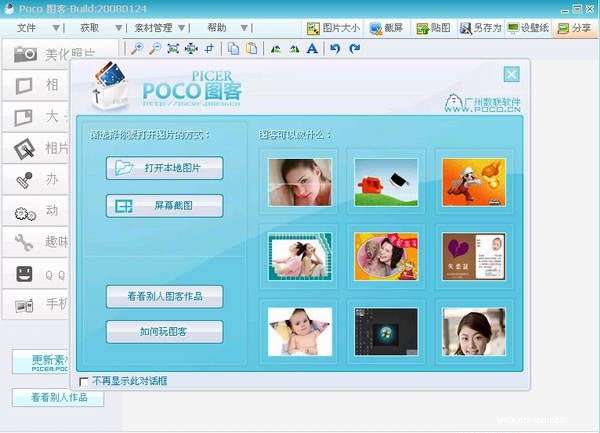The width and height of the screenshot is (600, 433).
Task: Open the 获取 menu
Action: click(90, 28)
